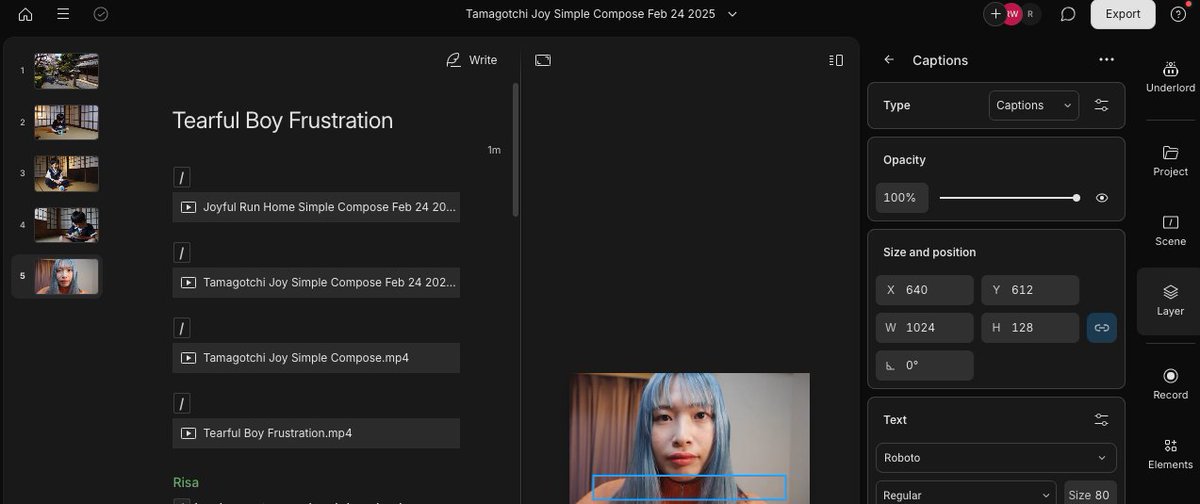Open the Regular font weight dropdown
Screen dimensions: 1200x504
(966, 494)
